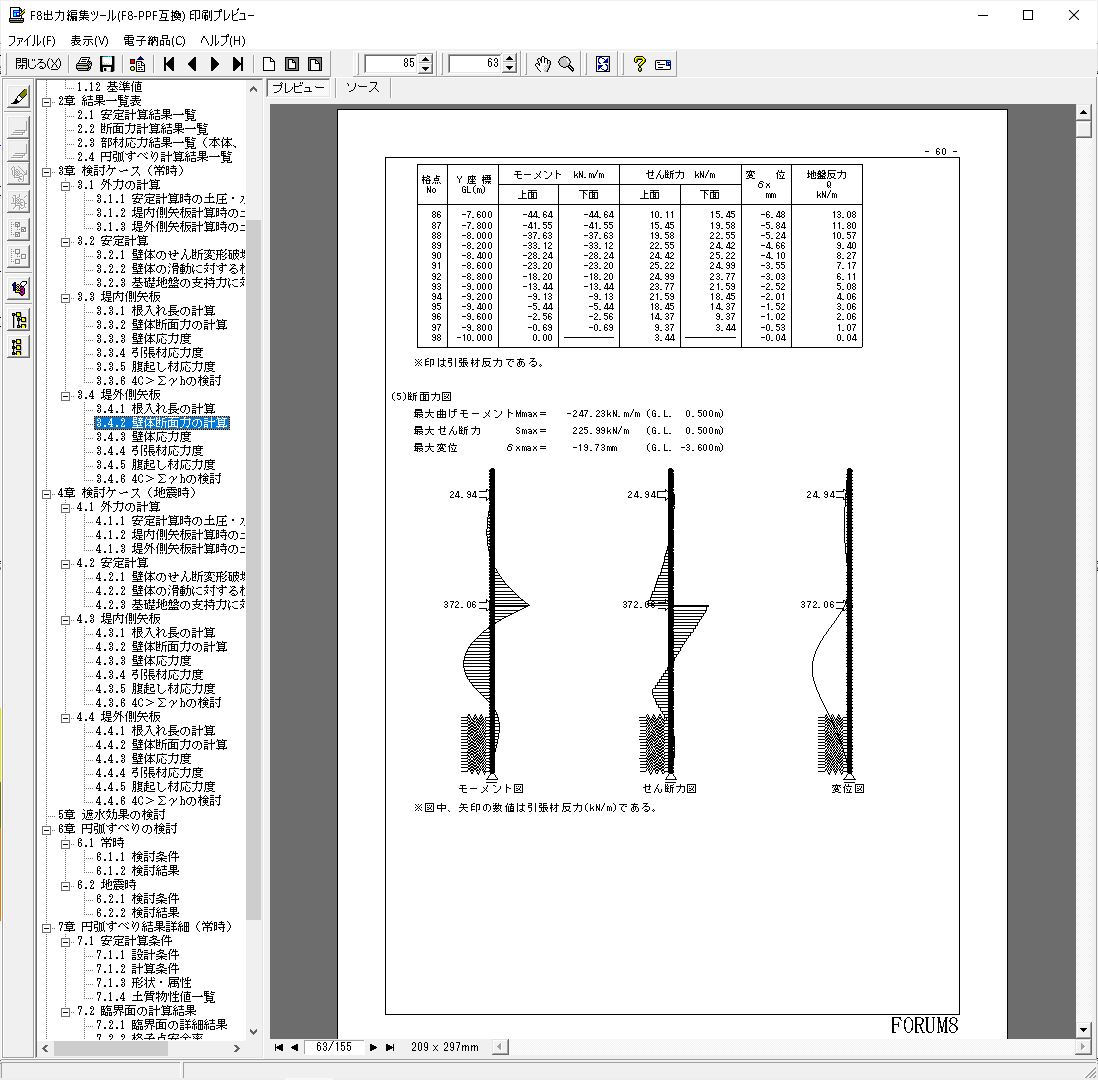This screenshot has width=1098, height=1080.
Task: Activate the hand pan tool
Action: 543,64
